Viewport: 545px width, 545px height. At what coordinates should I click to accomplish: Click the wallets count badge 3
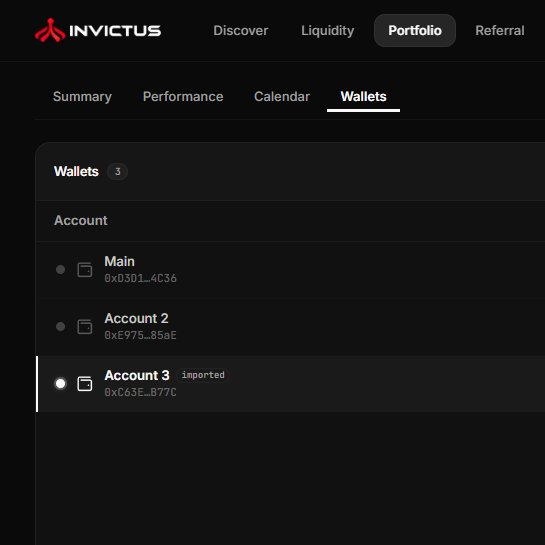[x=117, y=171]
